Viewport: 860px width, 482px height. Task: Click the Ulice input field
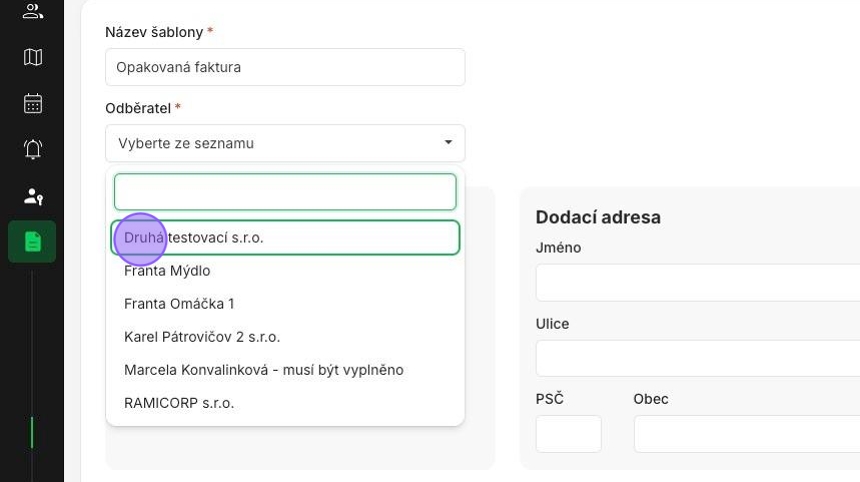(x=698, y=358)
